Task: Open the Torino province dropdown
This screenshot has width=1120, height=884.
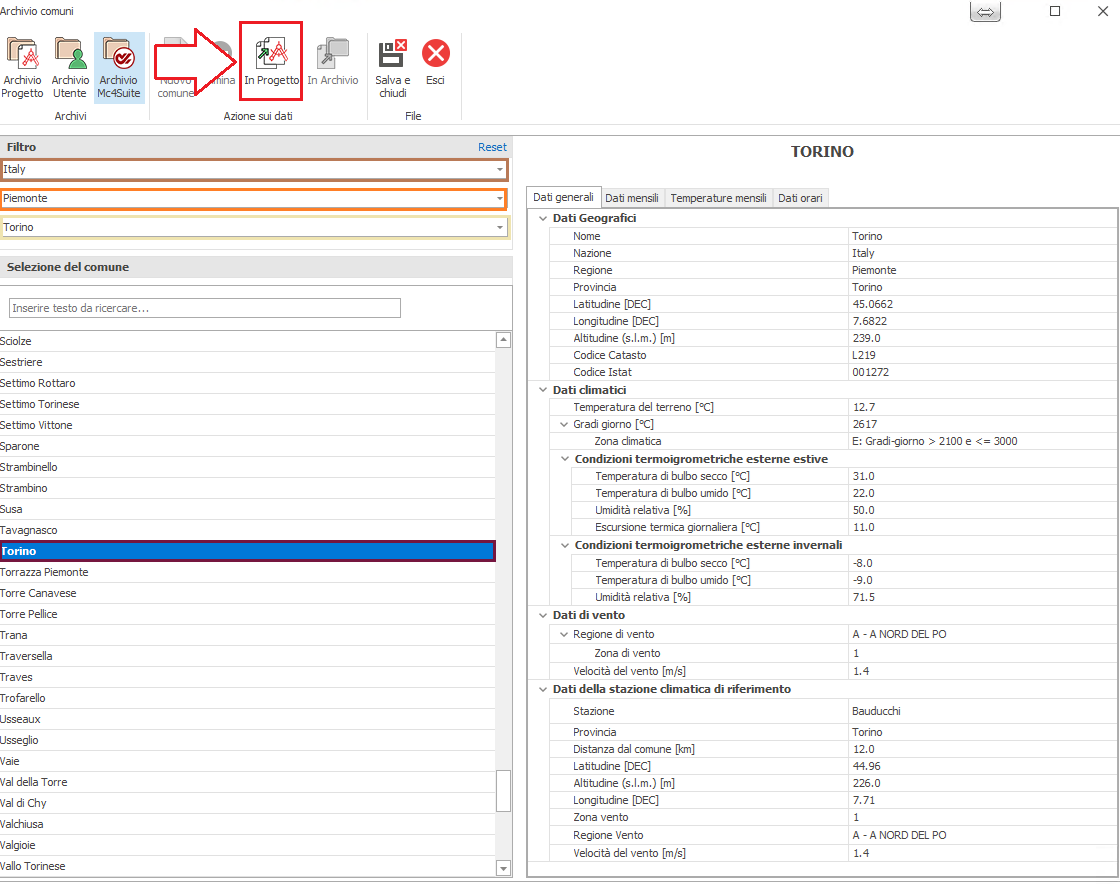Action: coord(499,228)
